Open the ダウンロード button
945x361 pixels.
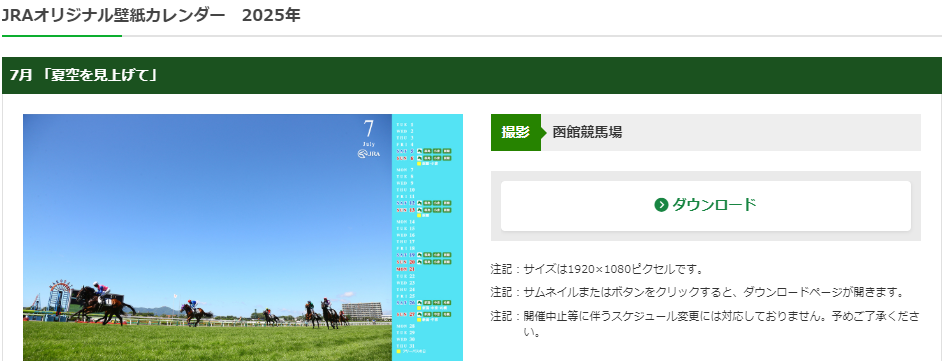tap(706, 206)
